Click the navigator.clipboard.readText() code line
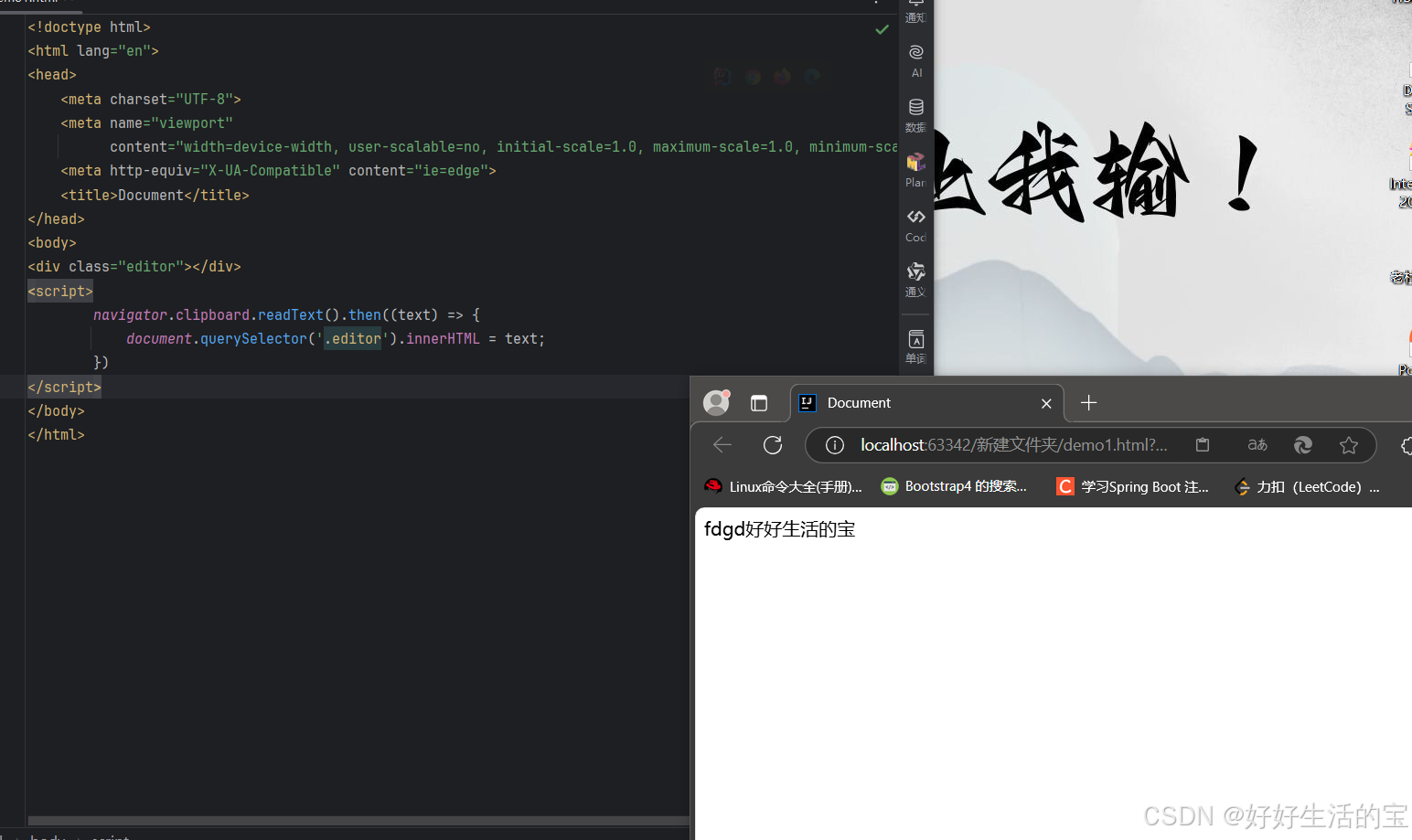Viewport: 1412px width, 840px height. tap(286, 314)
